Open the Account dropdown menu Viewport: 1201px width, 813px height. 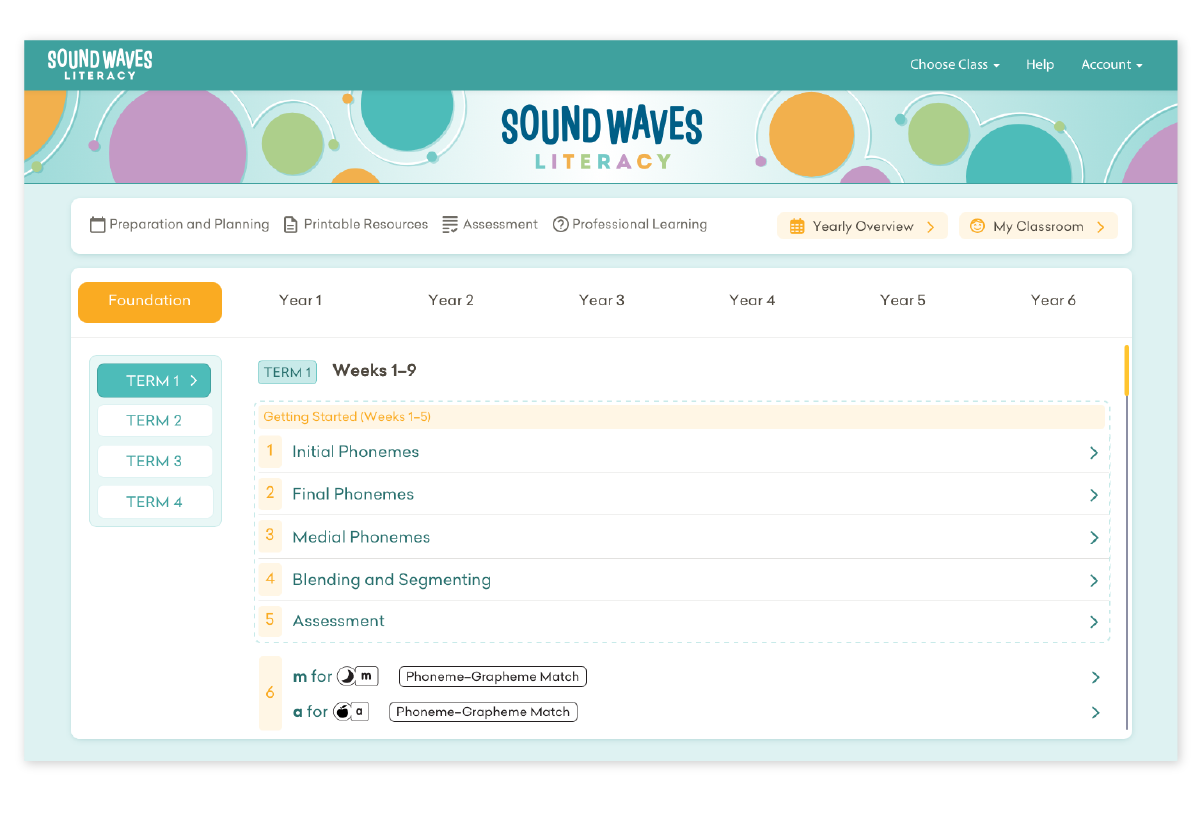point(1111,65)
